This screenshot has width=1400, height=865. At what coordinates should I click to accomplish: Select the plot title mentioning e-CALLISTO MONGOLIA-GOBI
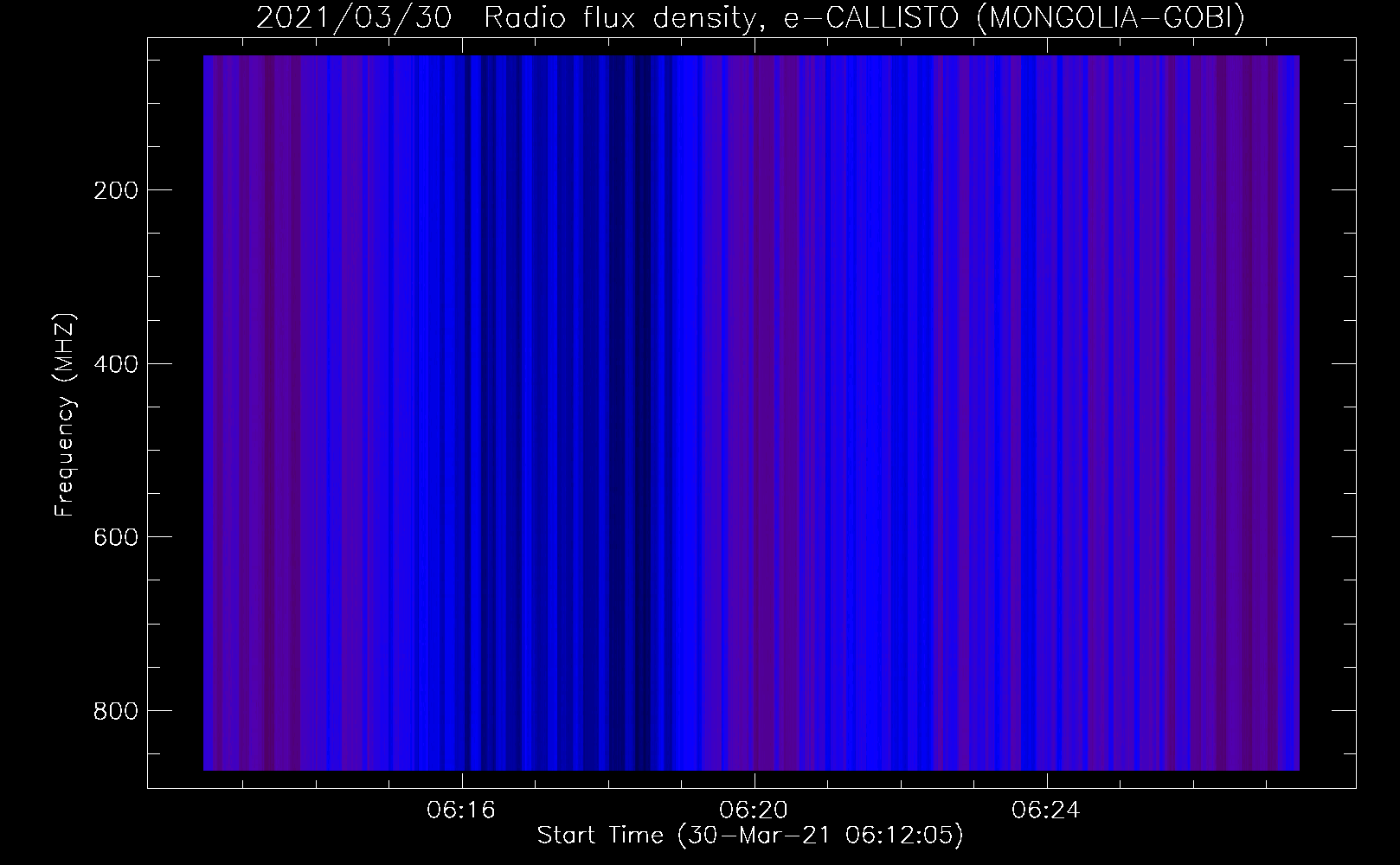coord(750,17)
